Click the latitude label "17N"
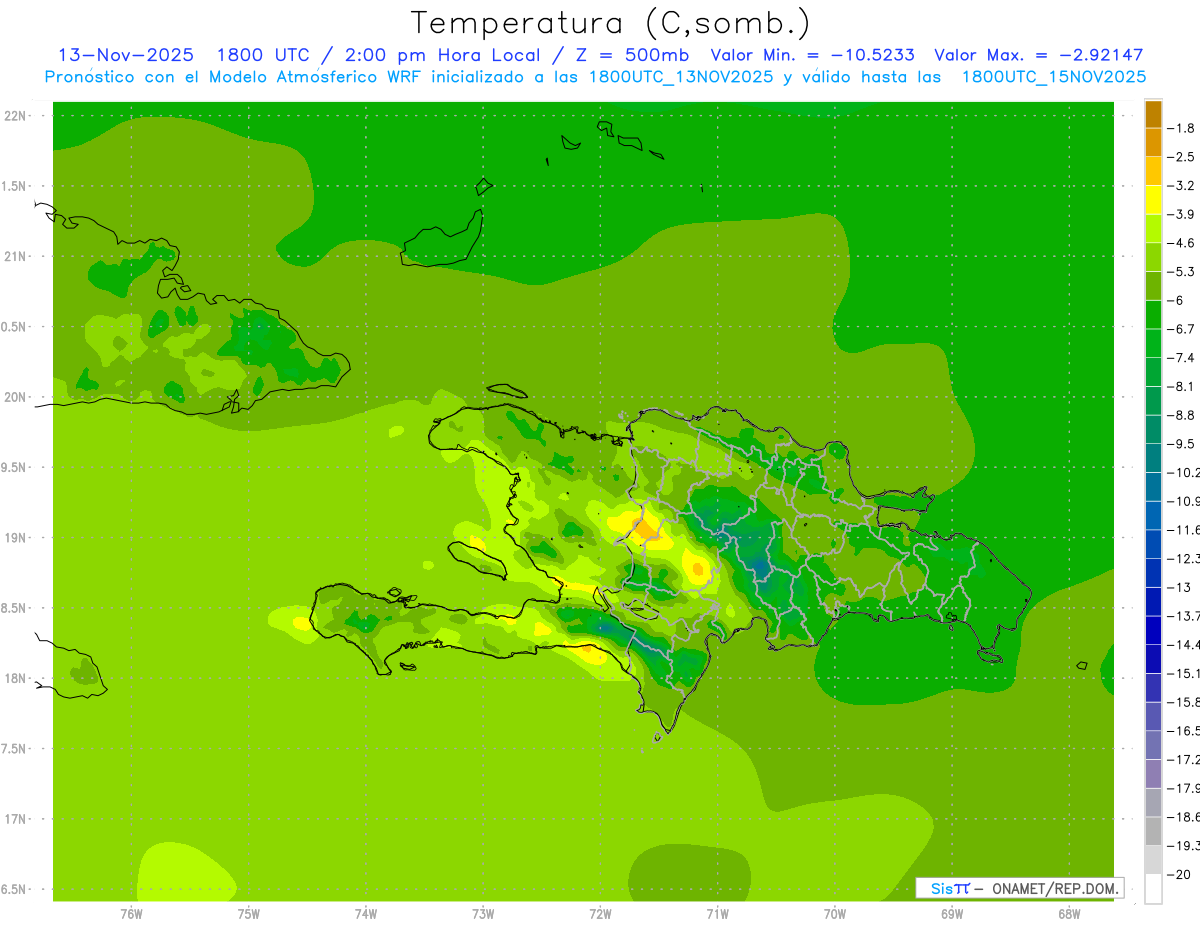The image size is (1200, 927). point(15,819)
